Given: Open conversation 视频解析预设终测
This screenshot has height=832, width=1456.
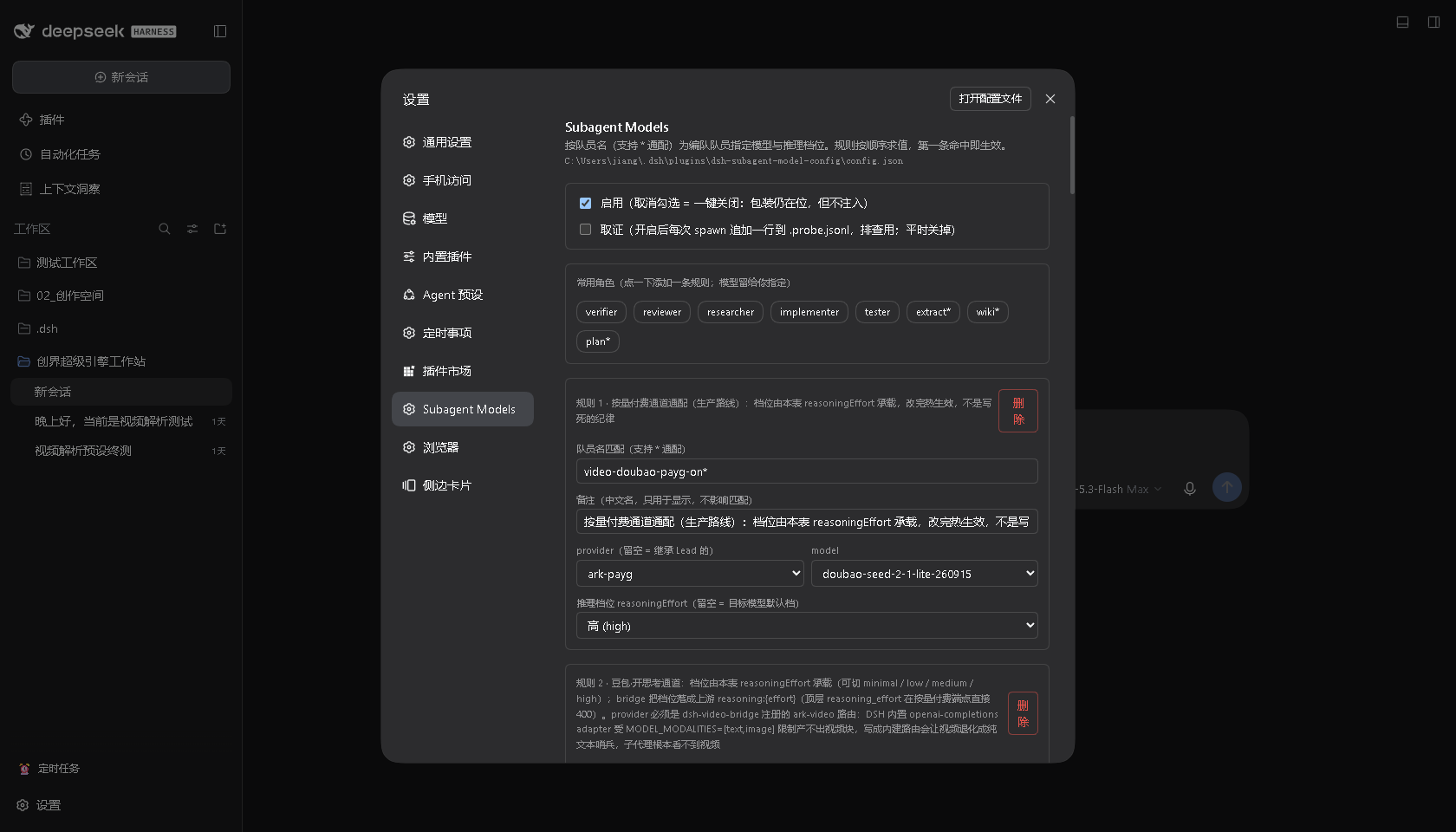Looking at the screenshot, I should pos(121,451).
